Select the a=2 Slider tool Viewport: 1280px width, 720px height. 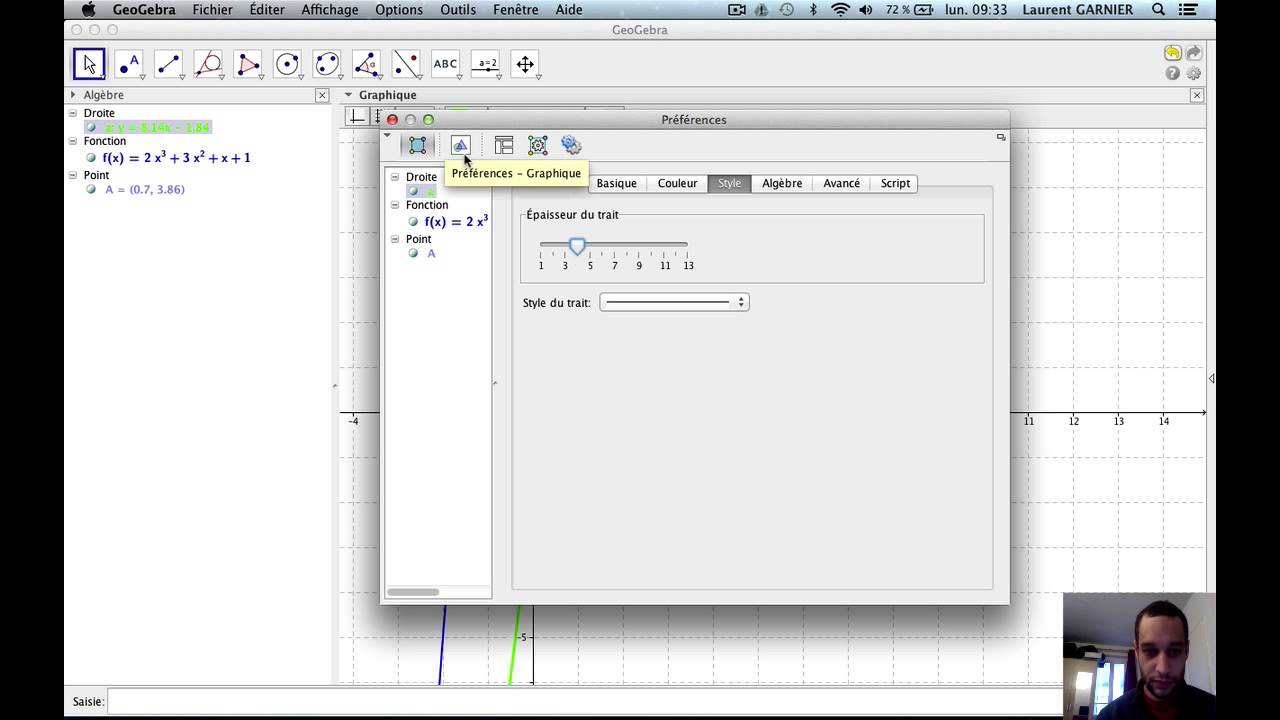[486, 64]
